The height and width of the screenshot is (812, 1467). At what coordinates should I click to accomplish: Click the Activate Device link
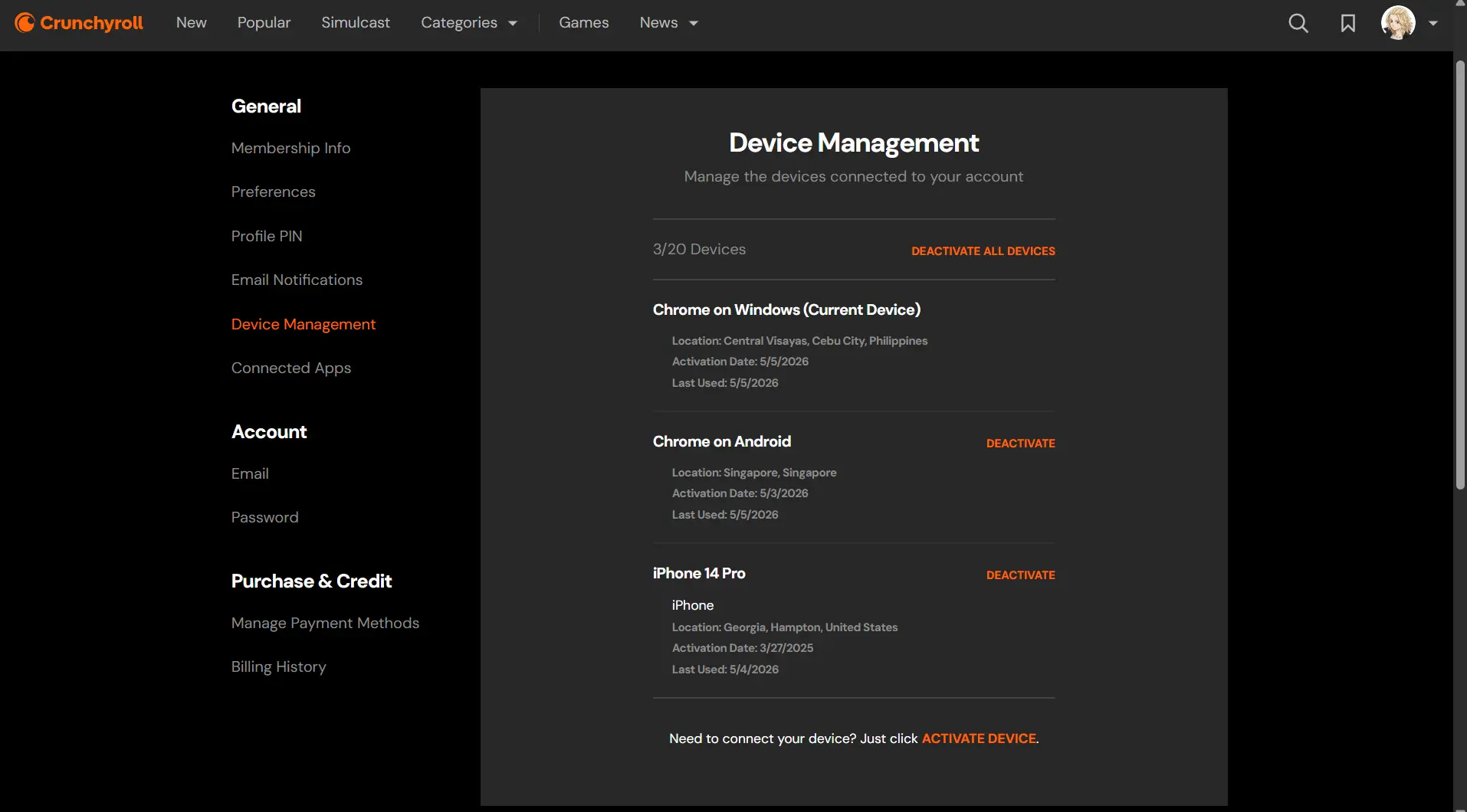tap(979, 738)
